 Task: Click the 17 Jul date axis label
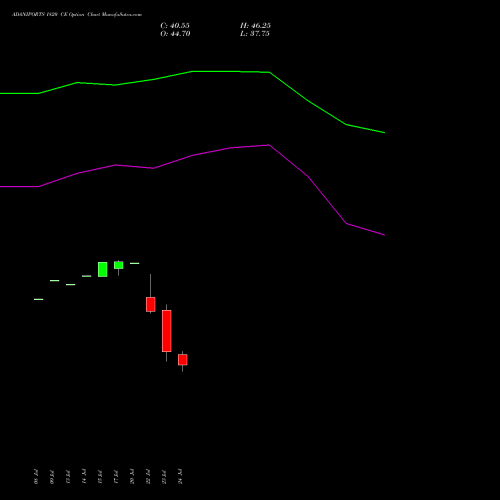tap(116, 477)
